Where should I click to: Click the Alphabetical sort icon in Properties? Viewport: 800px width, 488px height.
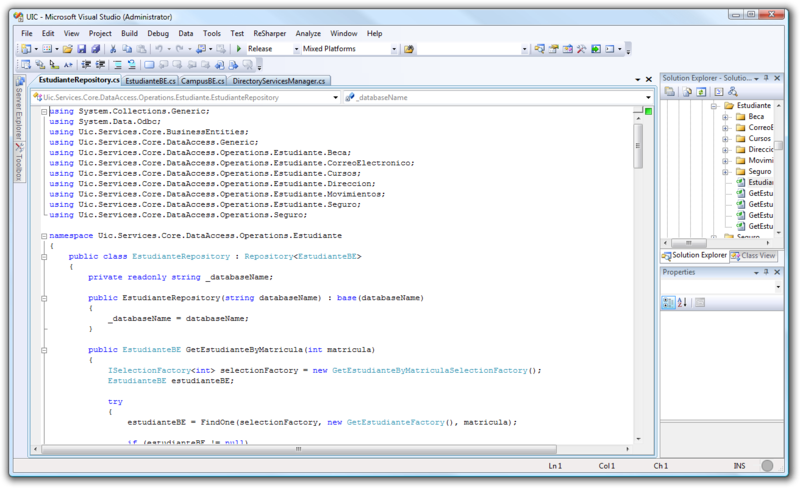pyautogui.click(x=683, y=303)
